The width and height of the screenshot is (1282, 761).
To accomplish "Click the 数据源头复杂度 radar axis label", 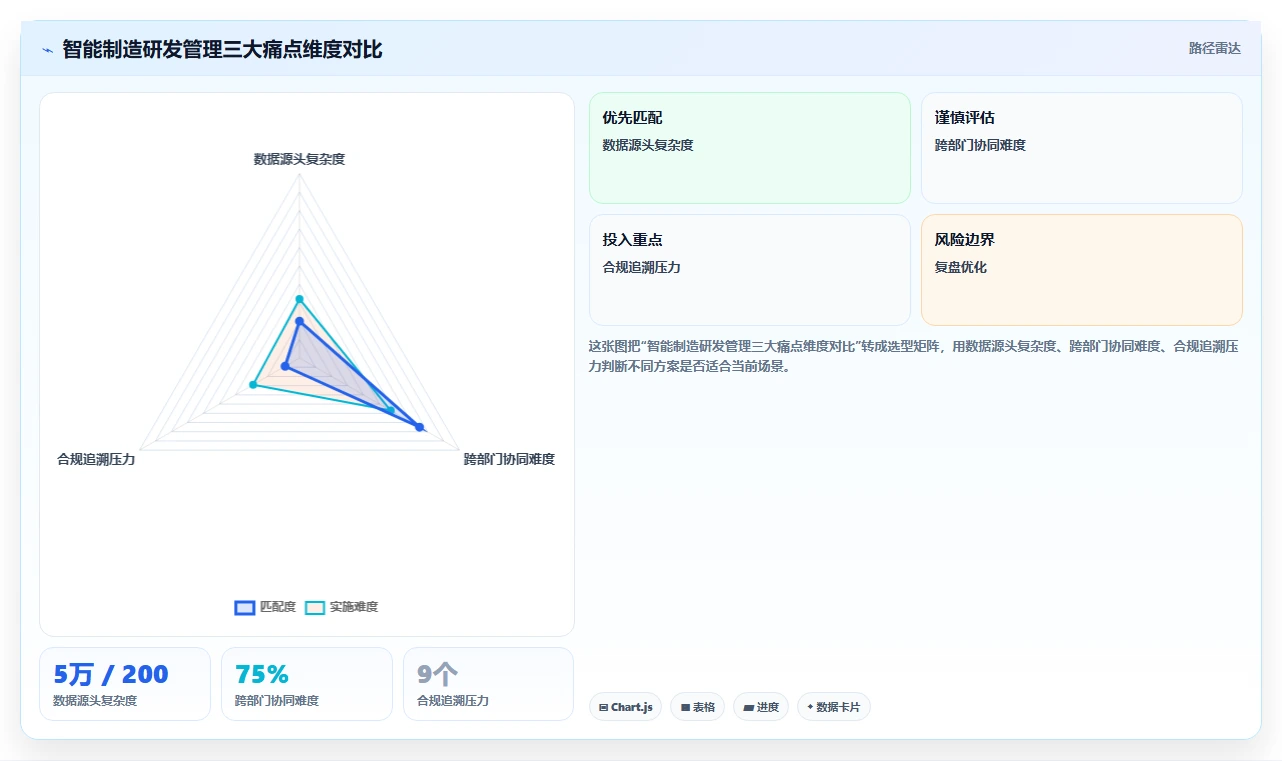I will [x=299, y=159].
